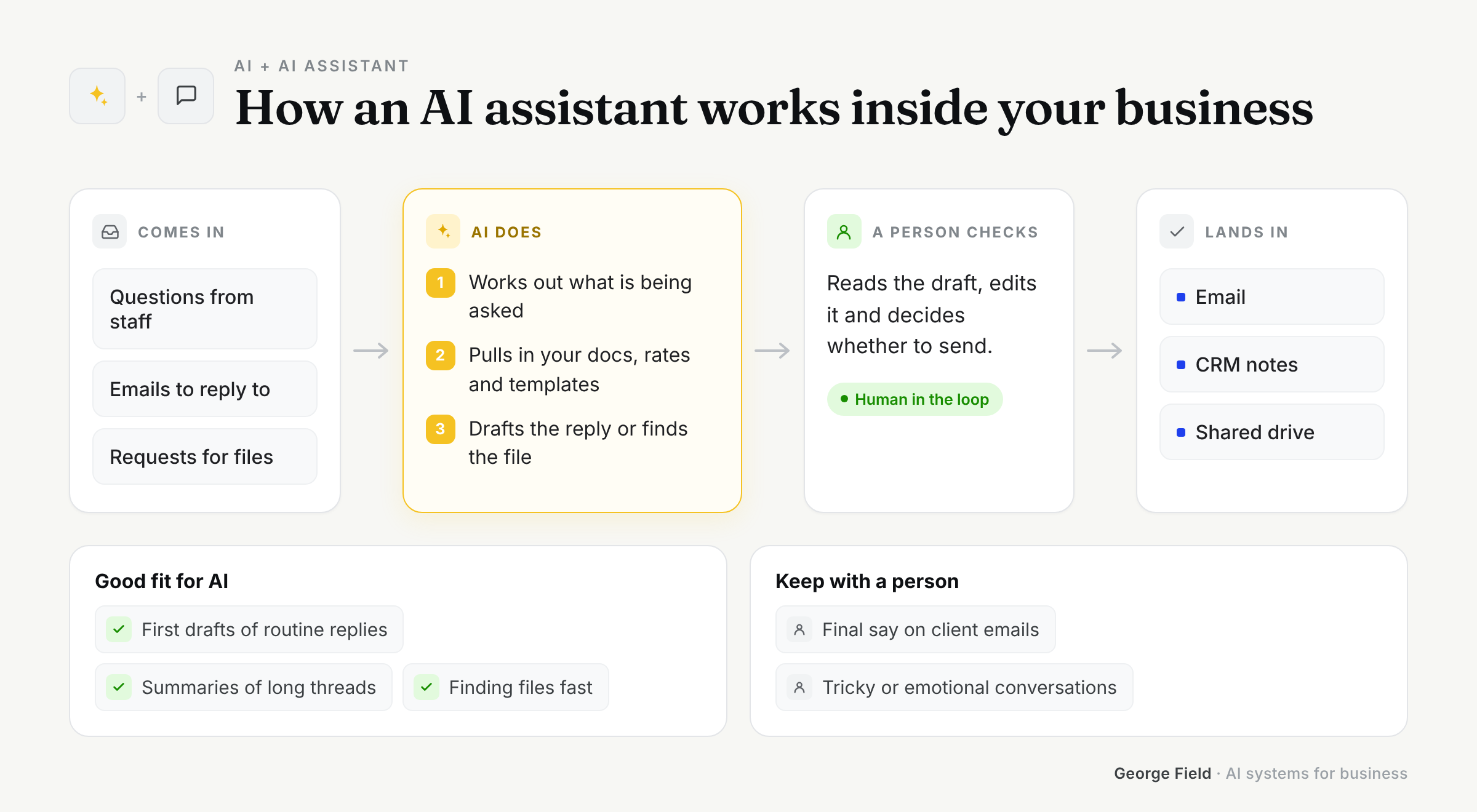Click the sparkle icon beside AI DOES
Screen dimensions: 1477x812
(443, 231)
